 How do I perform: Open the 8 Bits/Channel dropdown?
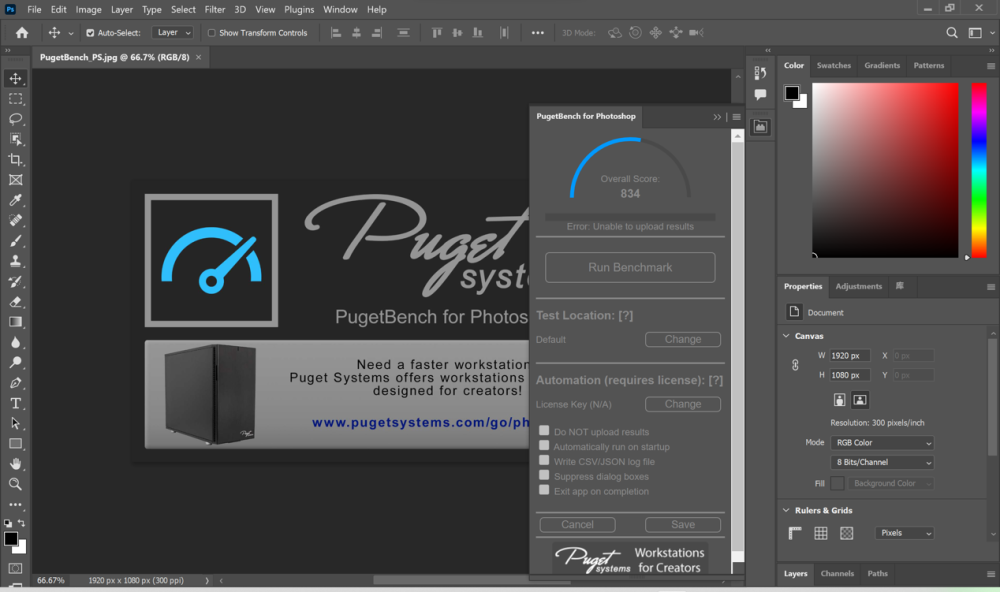tap(882, 462)
